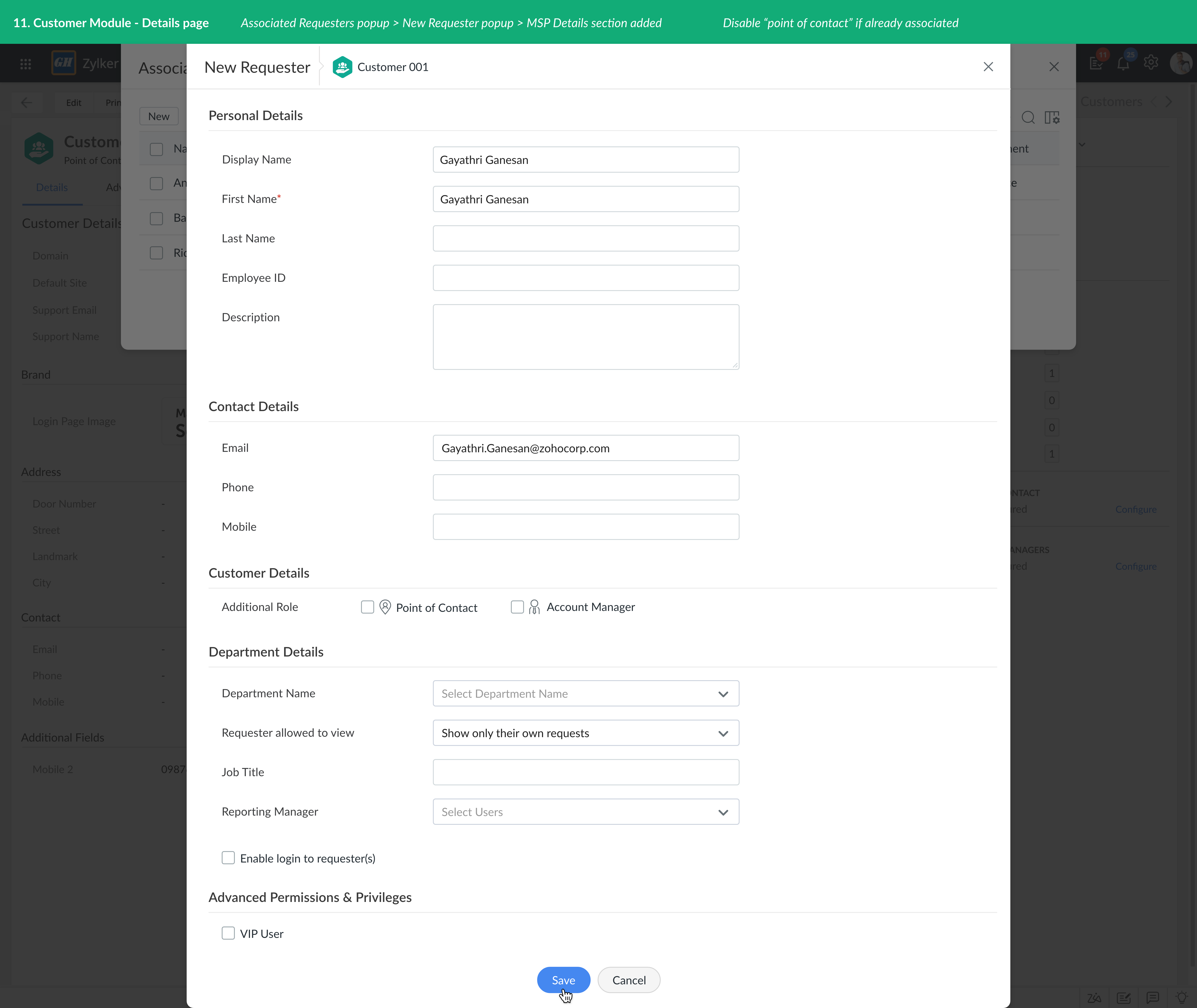This screenshot has width=1197, height=1008.
Task: Open the settings gear in top bar
Action: [1151, 62]
